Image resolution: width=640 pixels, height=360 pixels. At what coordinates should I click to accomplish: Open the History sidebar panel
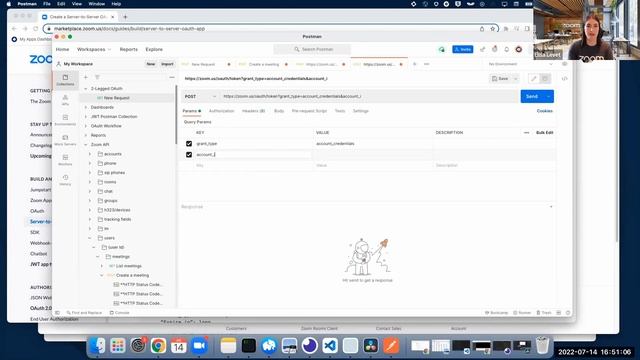pyautogui.click(x=65, y=180)
